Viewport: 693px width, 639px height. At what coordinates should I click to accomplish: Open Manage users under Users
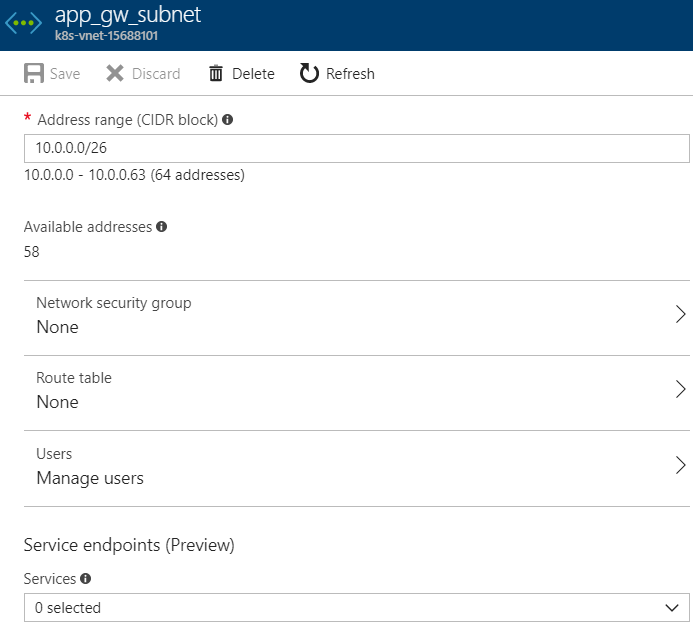click(x=357, y=468)
